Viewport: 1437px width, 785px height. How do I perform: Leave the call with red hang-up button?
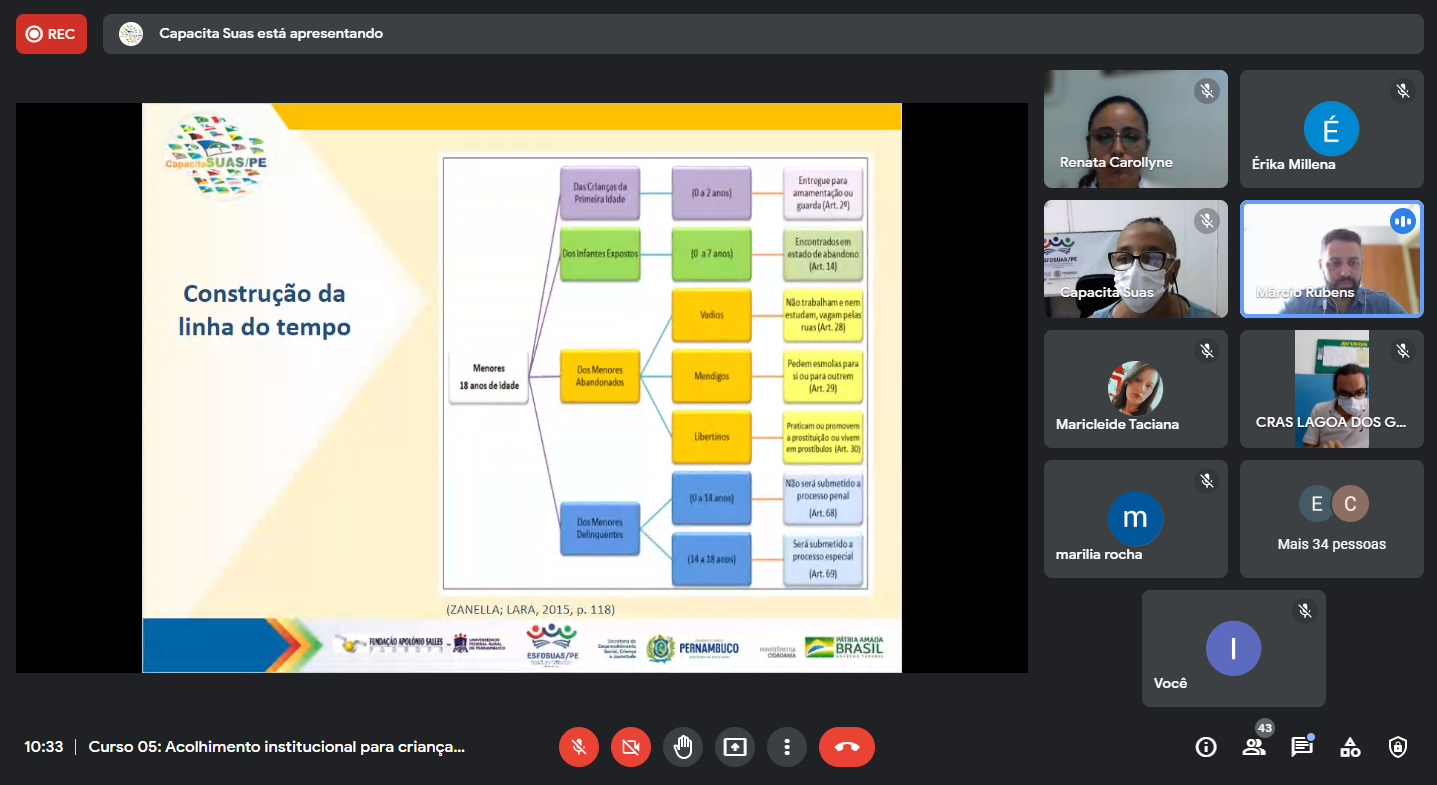click(x=846, y=747)
